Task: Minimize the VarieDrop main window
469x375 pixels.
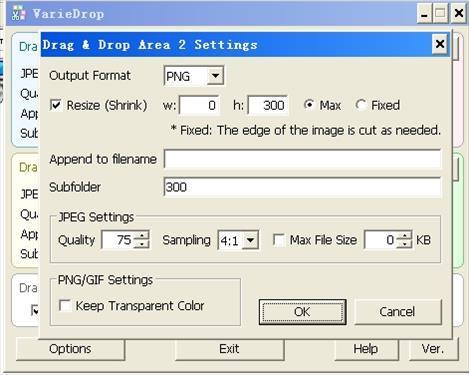Action: (424, 14)
